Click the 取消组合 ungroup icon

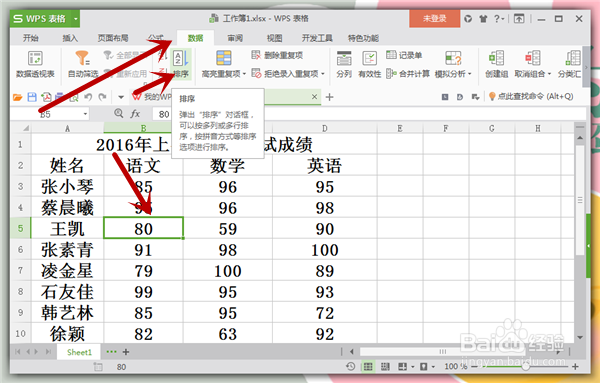click(532, 58)
